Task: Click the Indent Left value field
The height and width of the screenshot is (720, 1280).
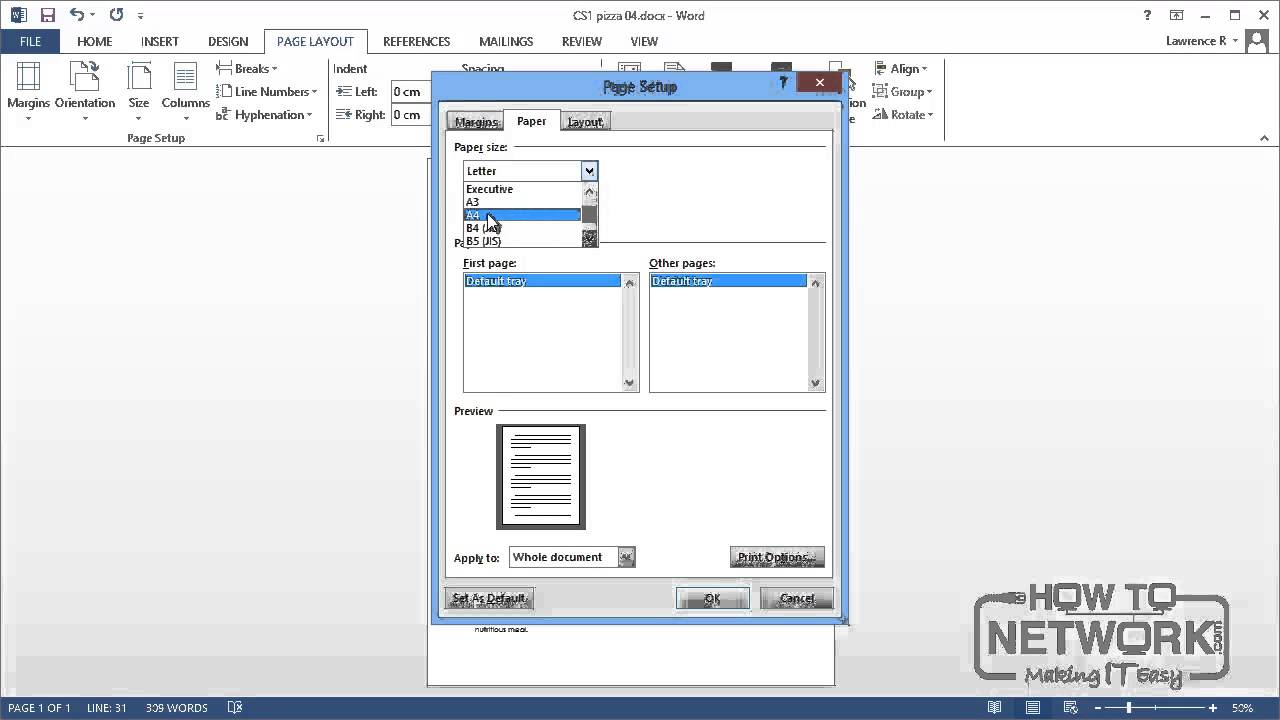Action: pyautogui.click(x=412, y=92)
